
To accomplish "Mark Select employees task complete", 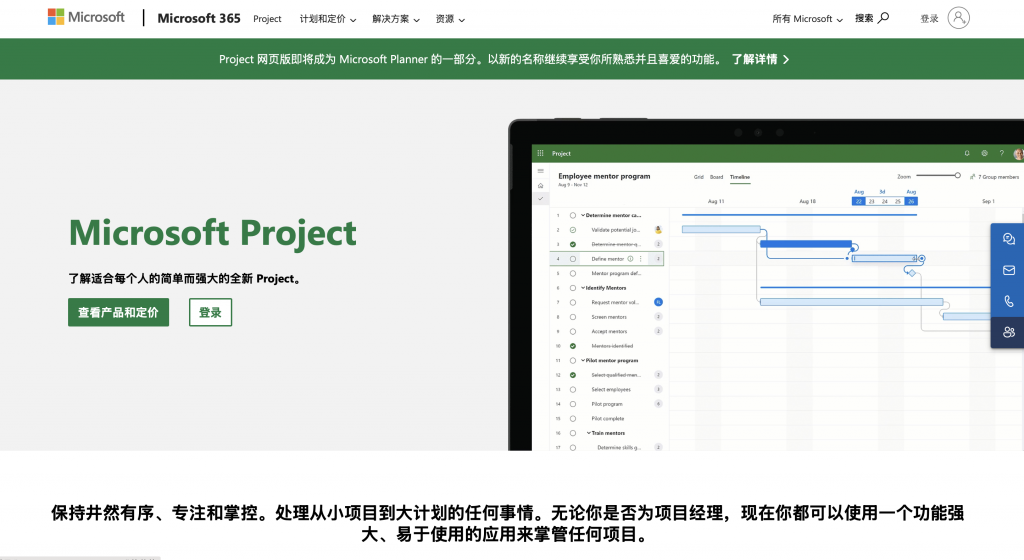I will pyautogui.click(x=573, y=390).
